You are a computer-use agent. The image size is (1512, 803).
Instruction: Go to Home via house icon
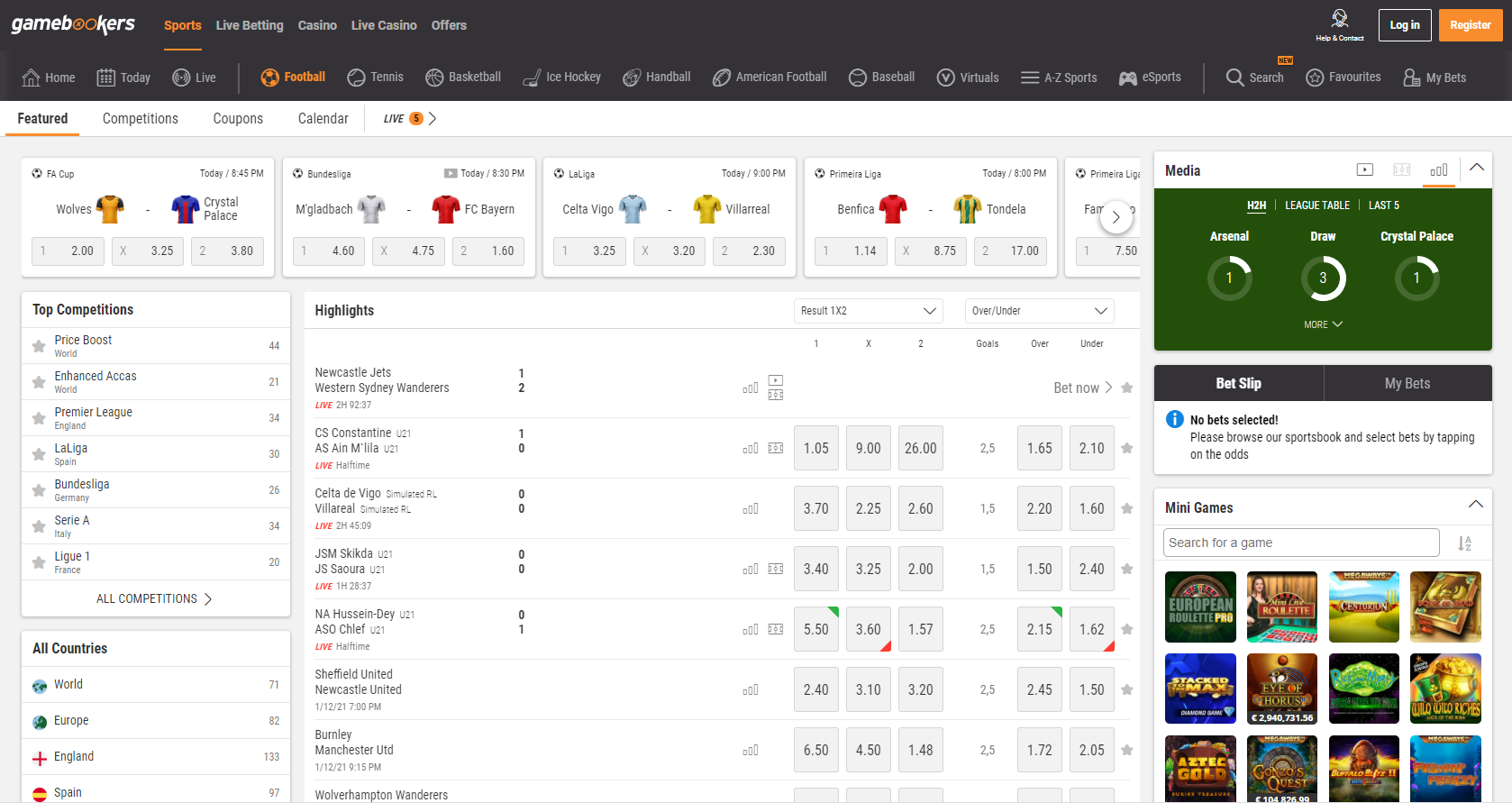click(31, 78)
